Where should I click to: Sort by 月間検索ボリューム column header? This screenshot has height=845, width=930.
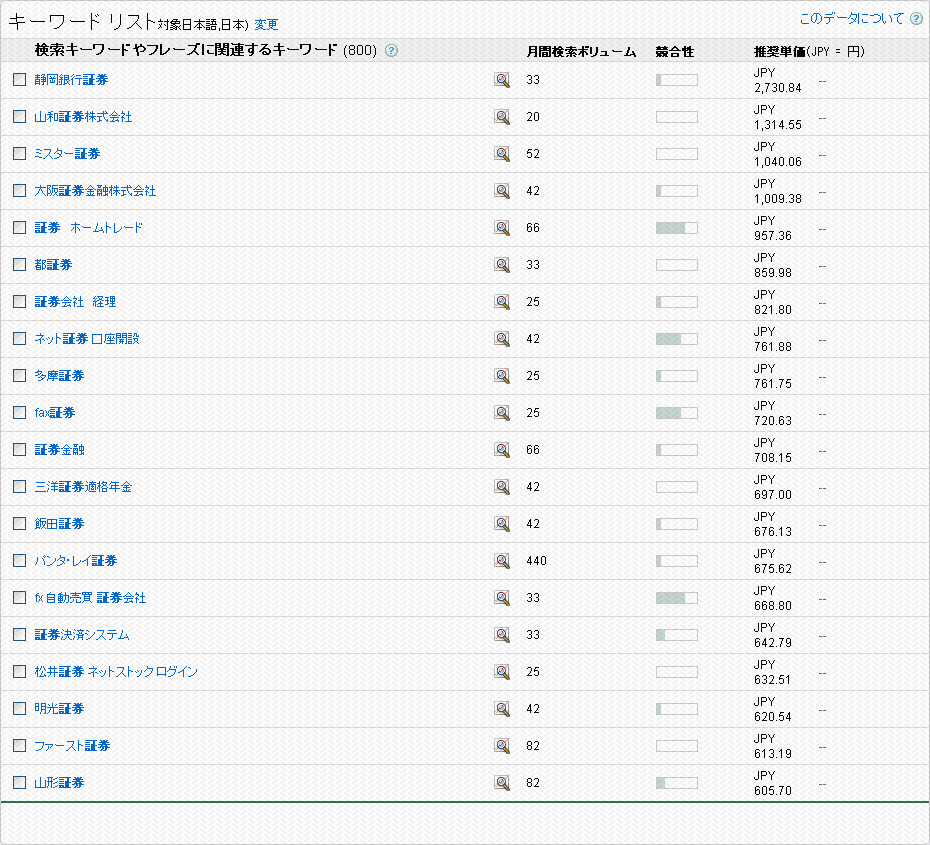click(x=581, y=51)
